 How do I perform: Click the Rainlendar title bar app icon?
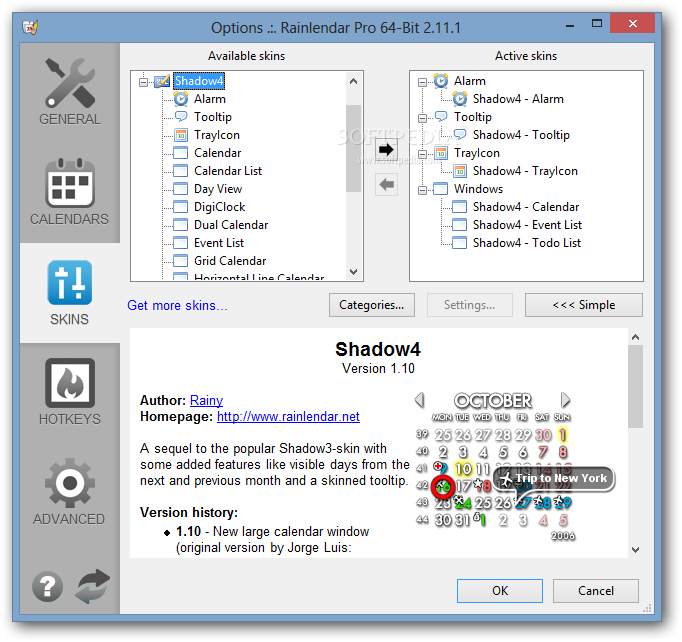click(x=30, y=27)
